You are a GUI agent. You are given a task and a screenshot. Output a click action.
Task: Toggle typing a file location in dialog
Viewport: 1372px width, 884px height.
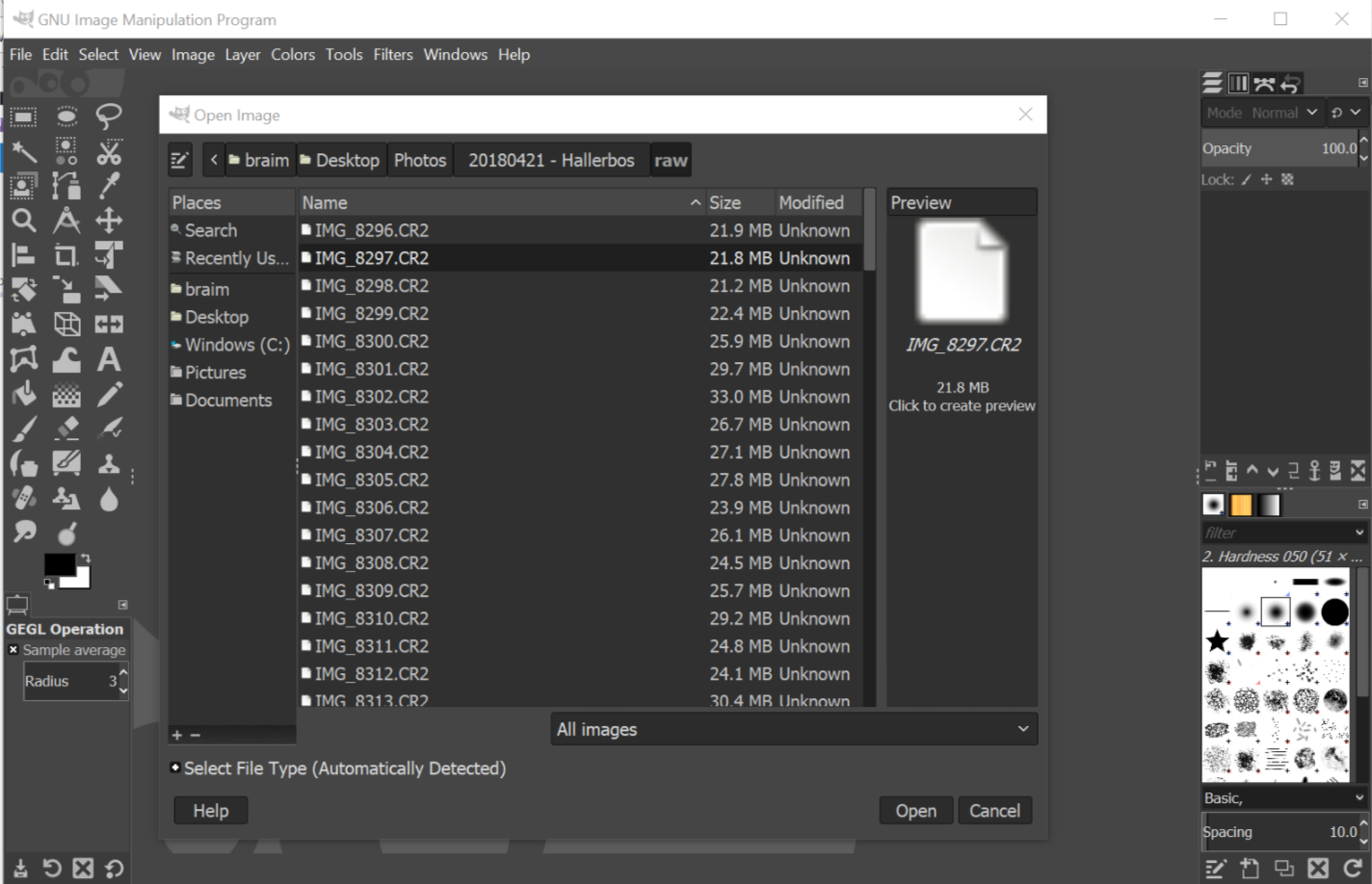pyautogui.click(x=180, y=160)
